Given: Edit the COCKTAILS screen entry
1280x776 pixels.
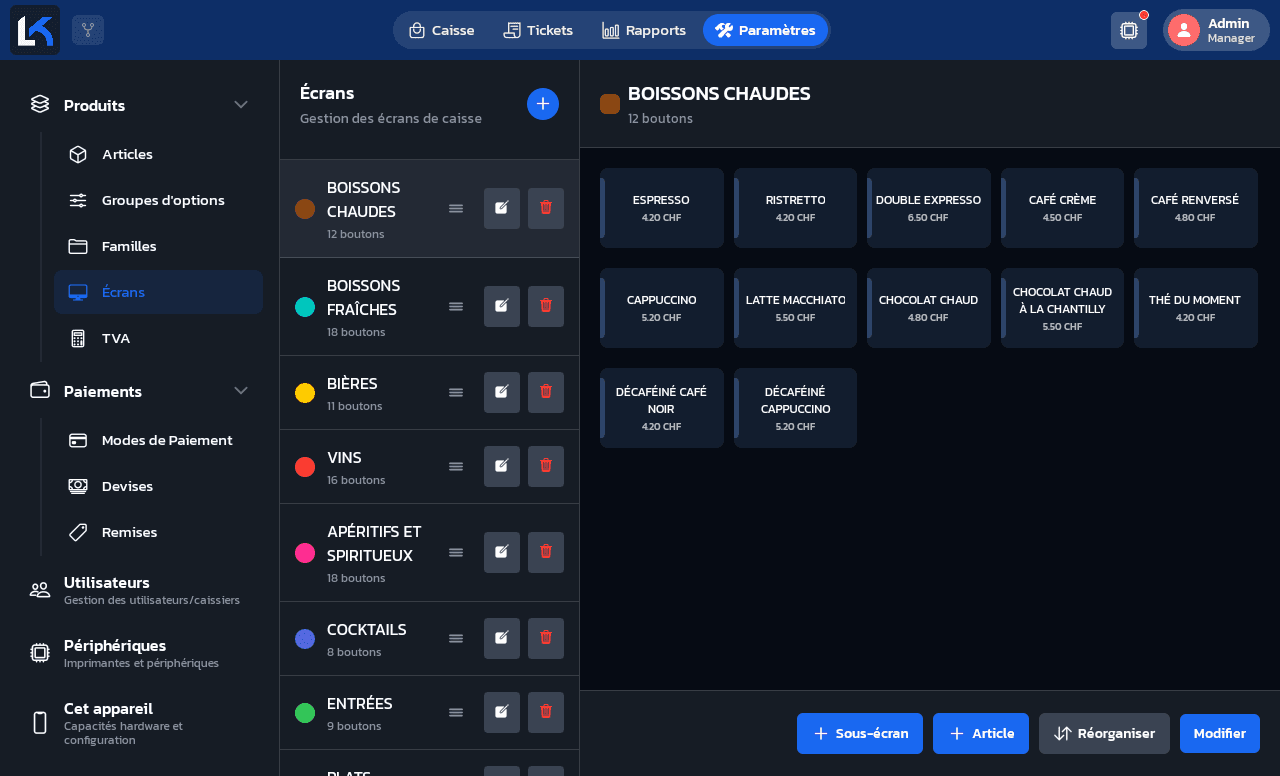Looking at the screenshot, I should tap(502, 638).
